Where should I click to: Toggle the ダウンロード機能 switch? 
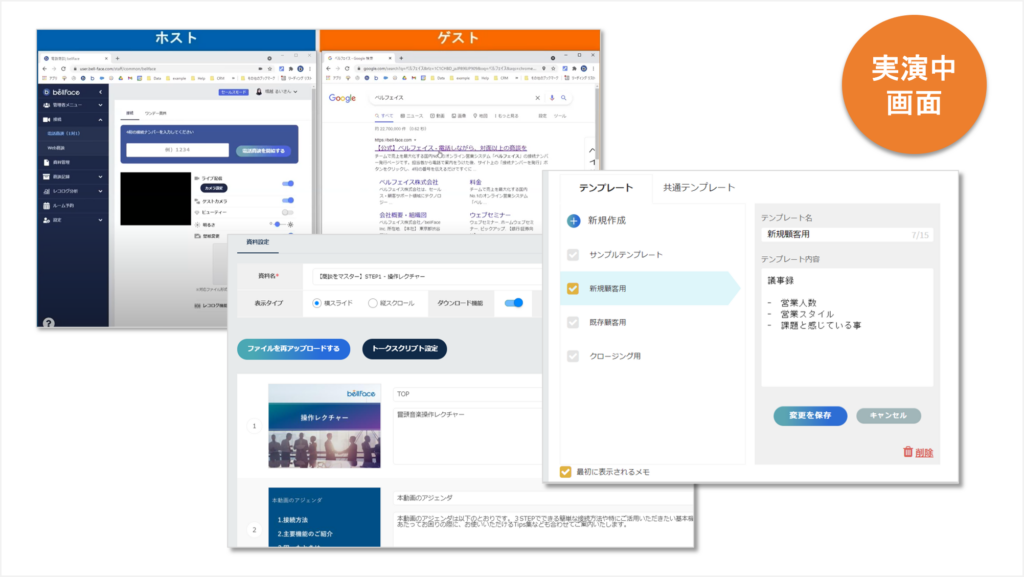[x=514, y=303]
